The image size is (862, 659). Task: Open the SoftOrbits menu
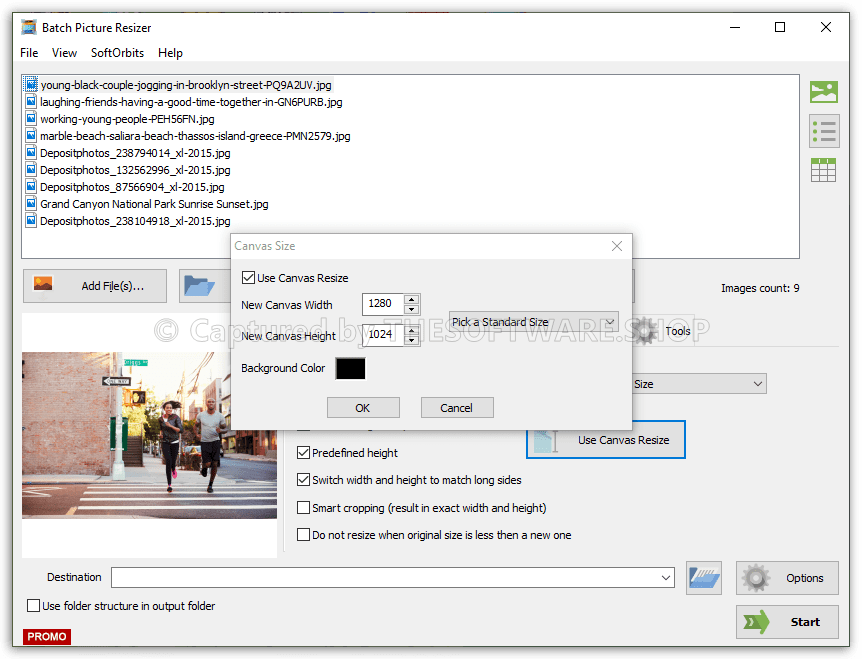coord(117,53)
